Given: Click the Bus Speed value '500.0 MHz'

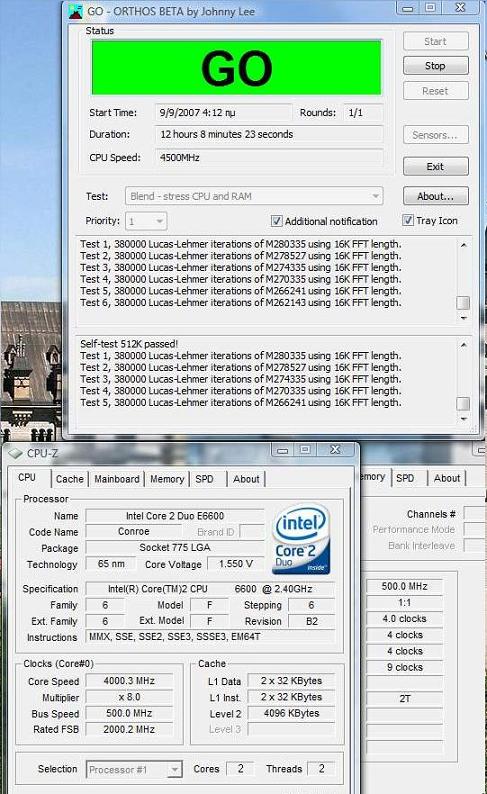Looking at the screenshot, I should [x=129, y=713].
